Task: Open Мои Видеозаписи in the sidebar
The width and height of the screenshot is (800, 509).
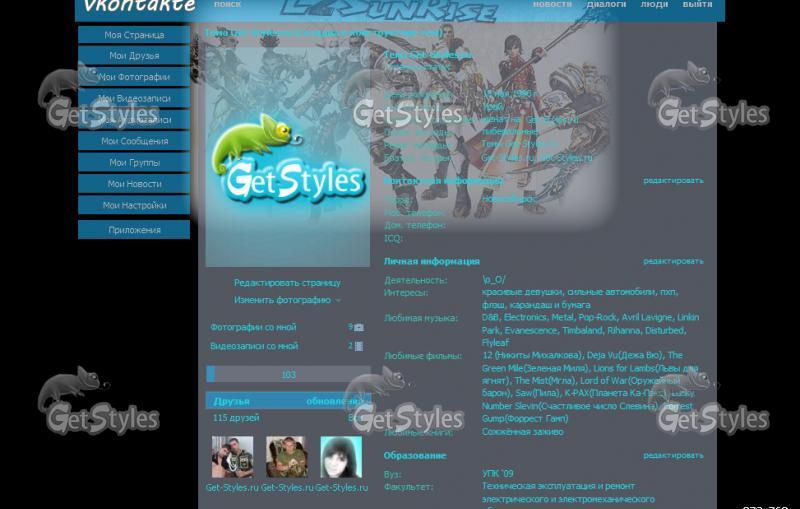Action: (134, 98)
